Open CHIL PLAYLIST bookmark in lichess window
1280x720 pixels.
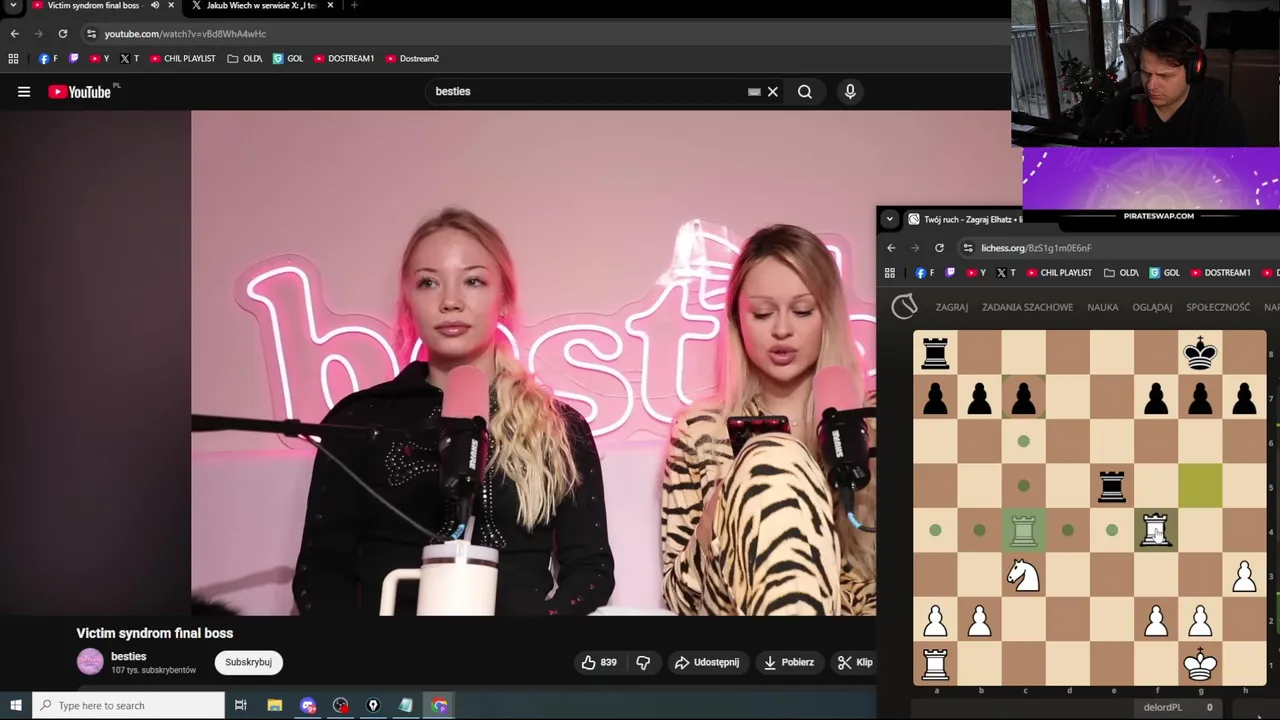point(1059,273)
